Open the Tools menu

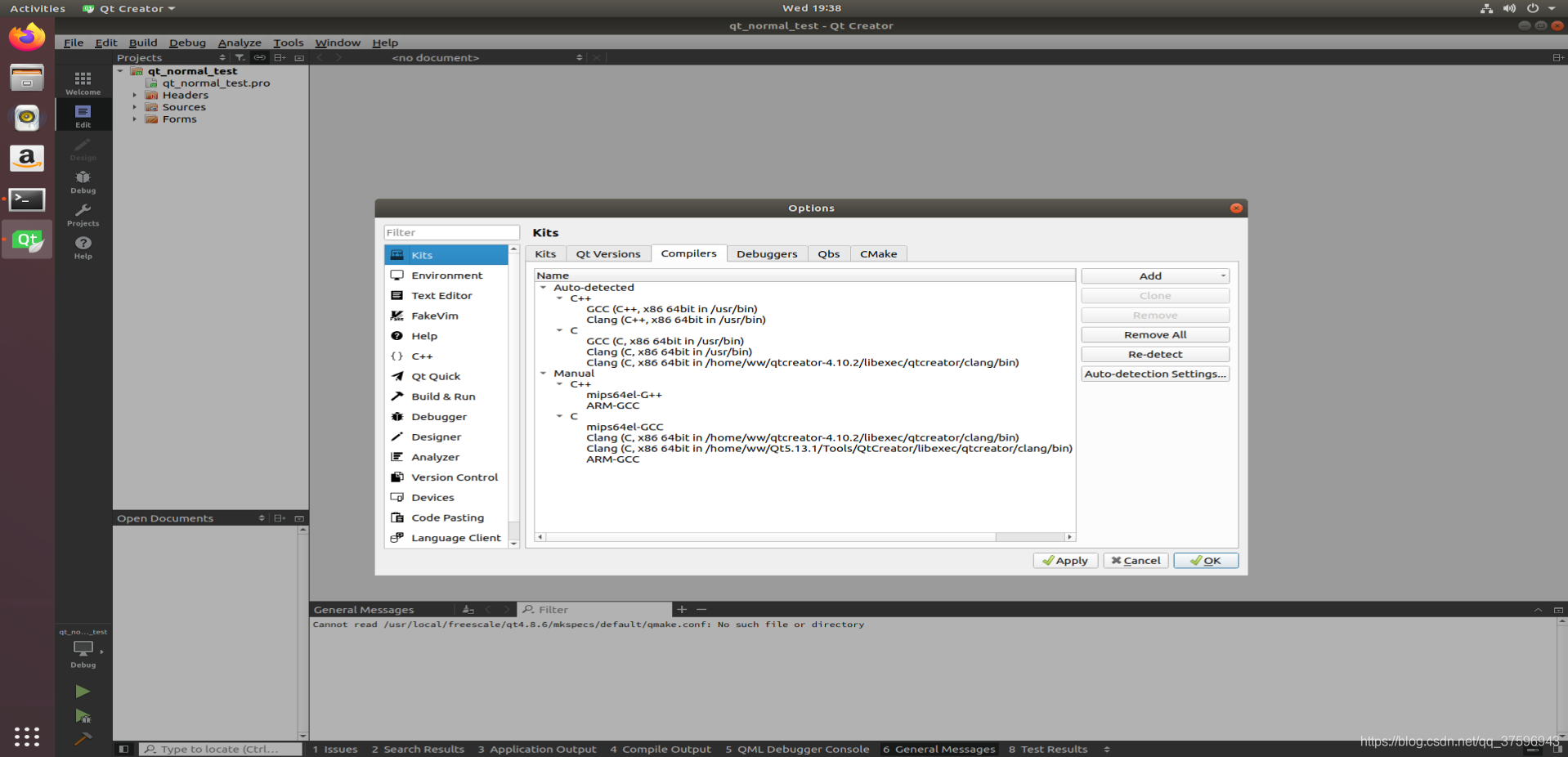pos(288,43)
